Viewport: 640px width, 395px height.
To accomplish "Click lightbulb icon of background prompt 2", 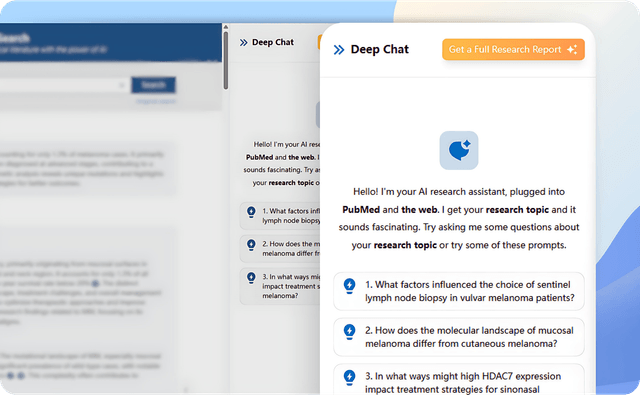I will pos(251,245).
